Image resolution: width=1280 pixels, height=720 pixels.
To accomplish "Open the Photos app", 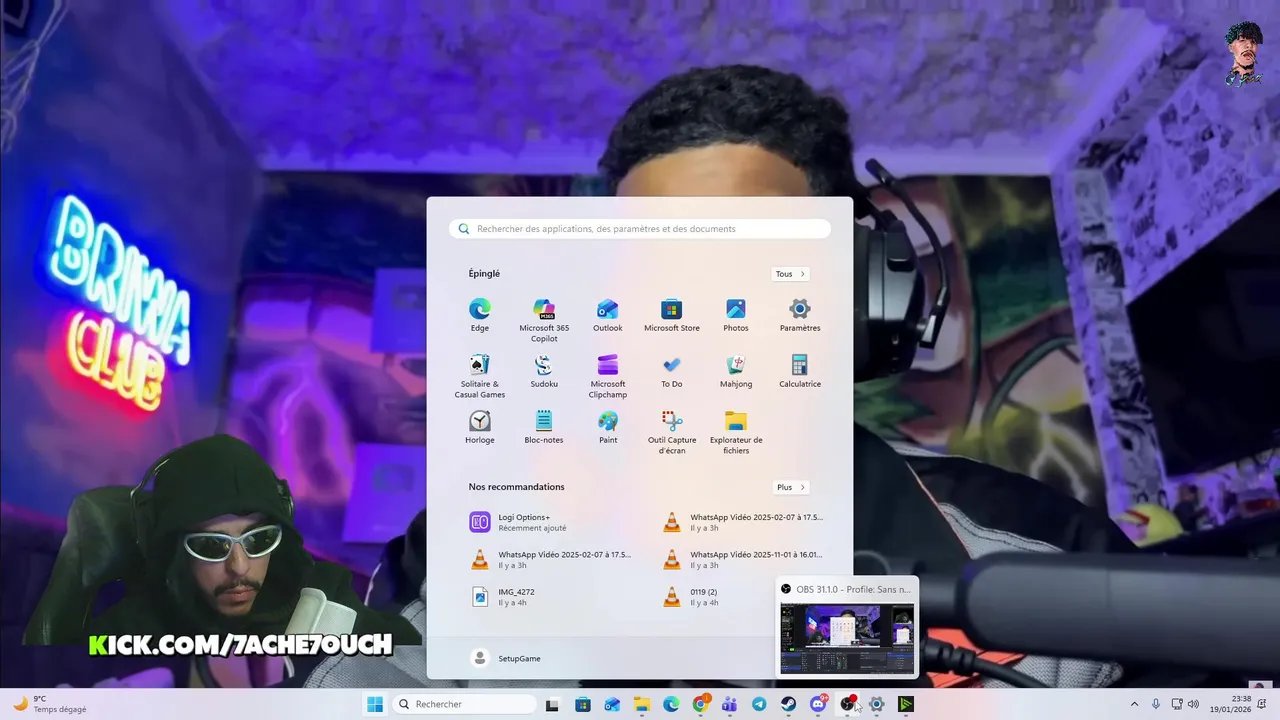I will coord(736,315).
